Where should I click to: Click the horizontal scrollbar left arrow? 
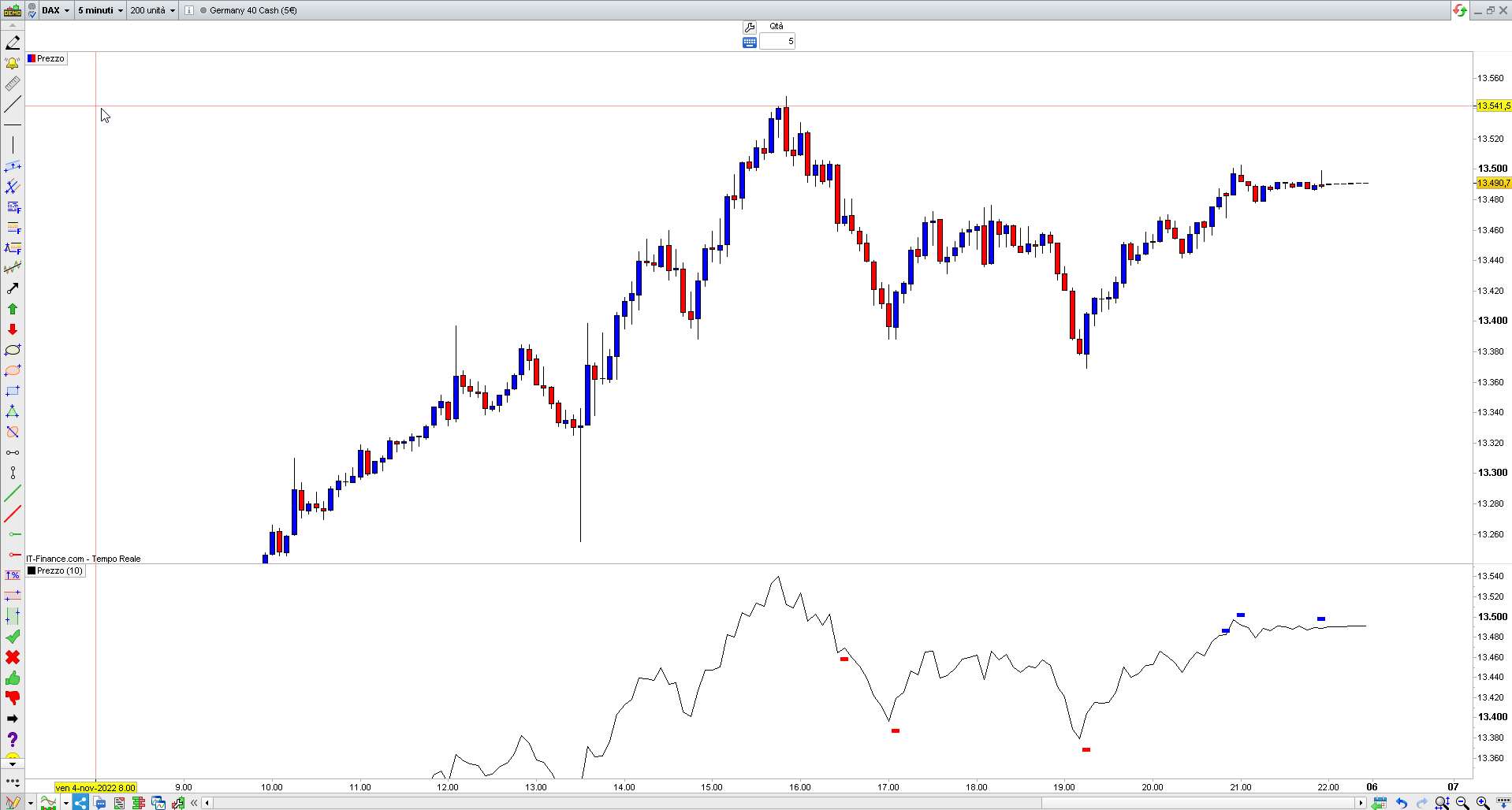(207, 803)
